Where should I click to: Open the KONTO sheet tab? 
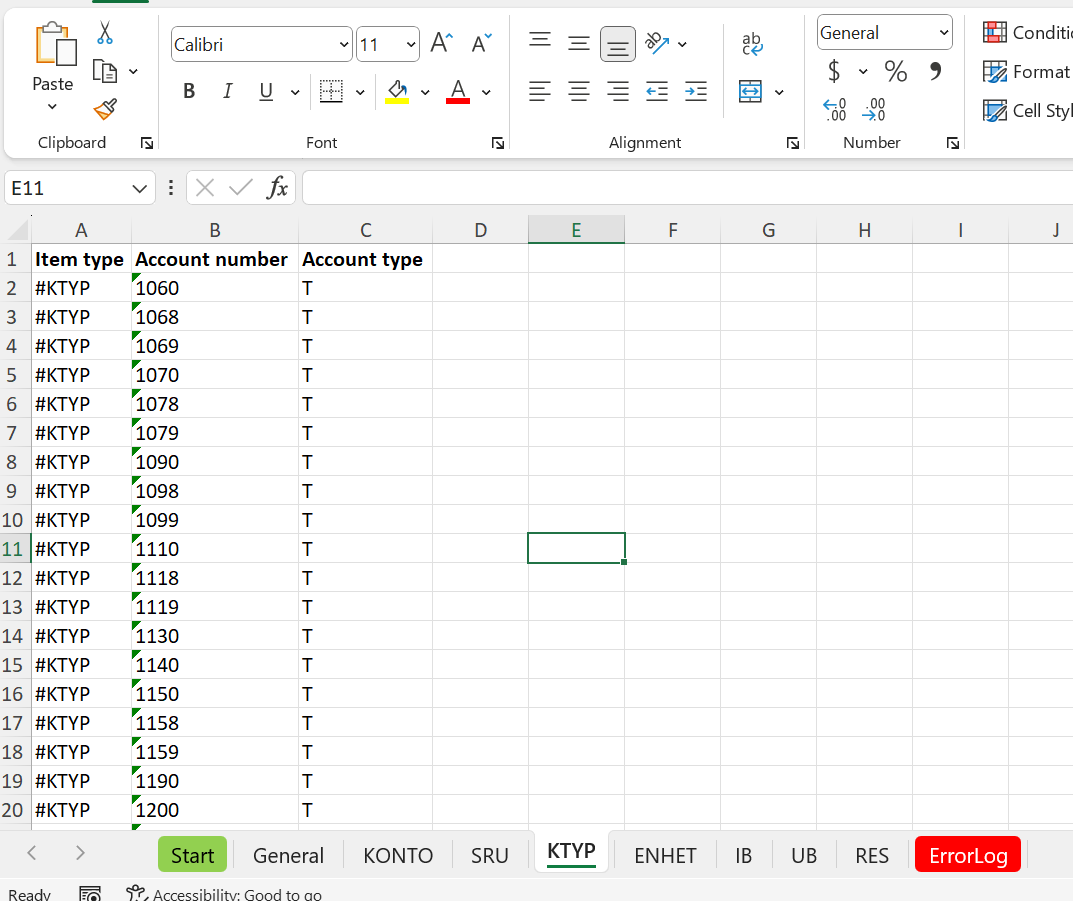point(397,854)
